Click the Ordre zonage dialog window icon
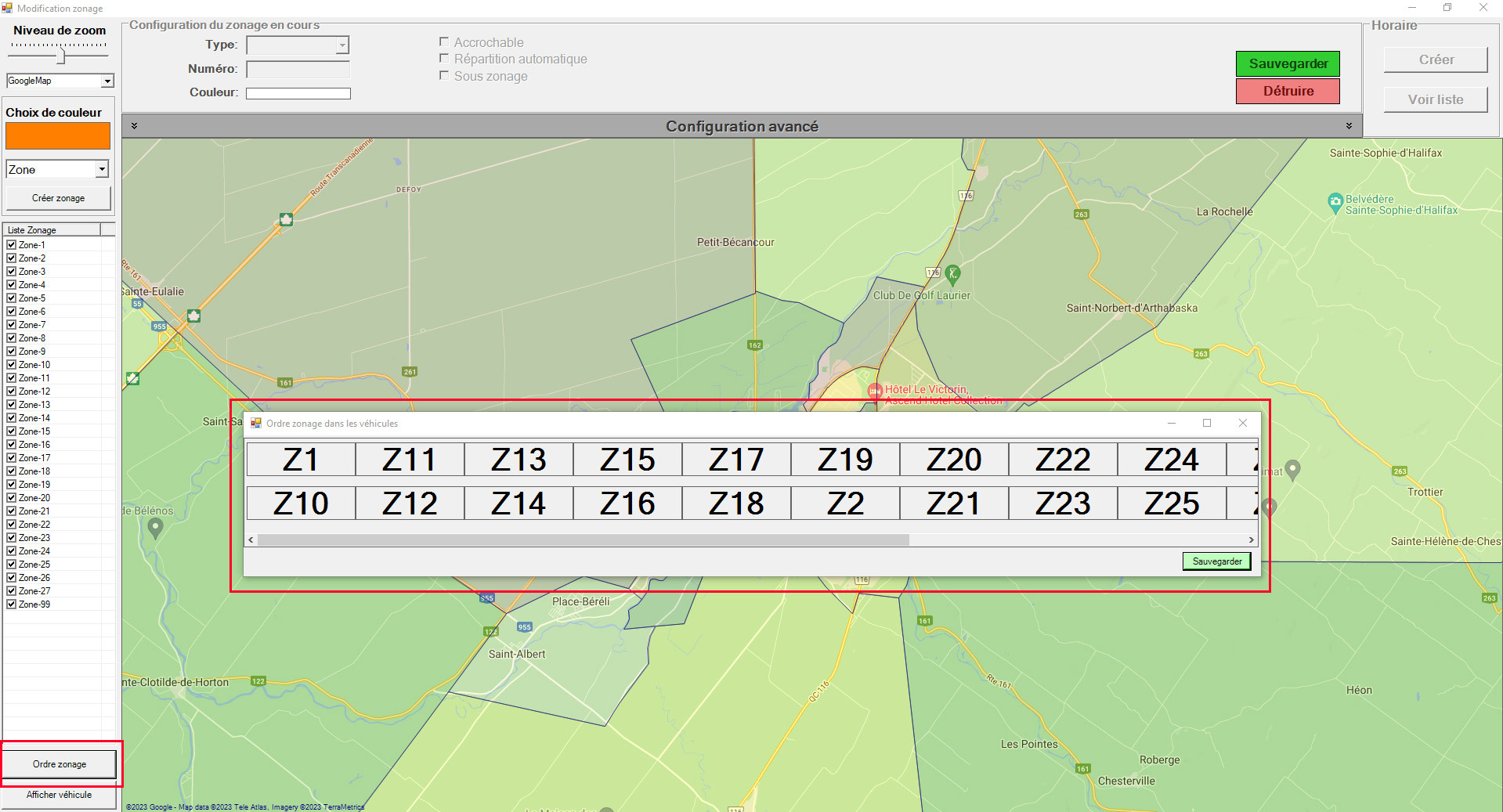Screen dimensions: 1503x812 tap(255, 423)
